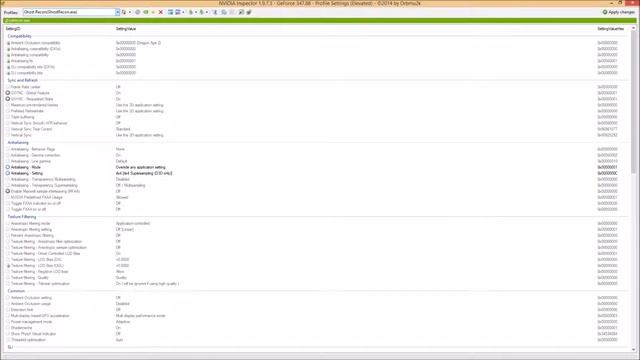Select Texture filtering - Negative LOD bias row

317,271
